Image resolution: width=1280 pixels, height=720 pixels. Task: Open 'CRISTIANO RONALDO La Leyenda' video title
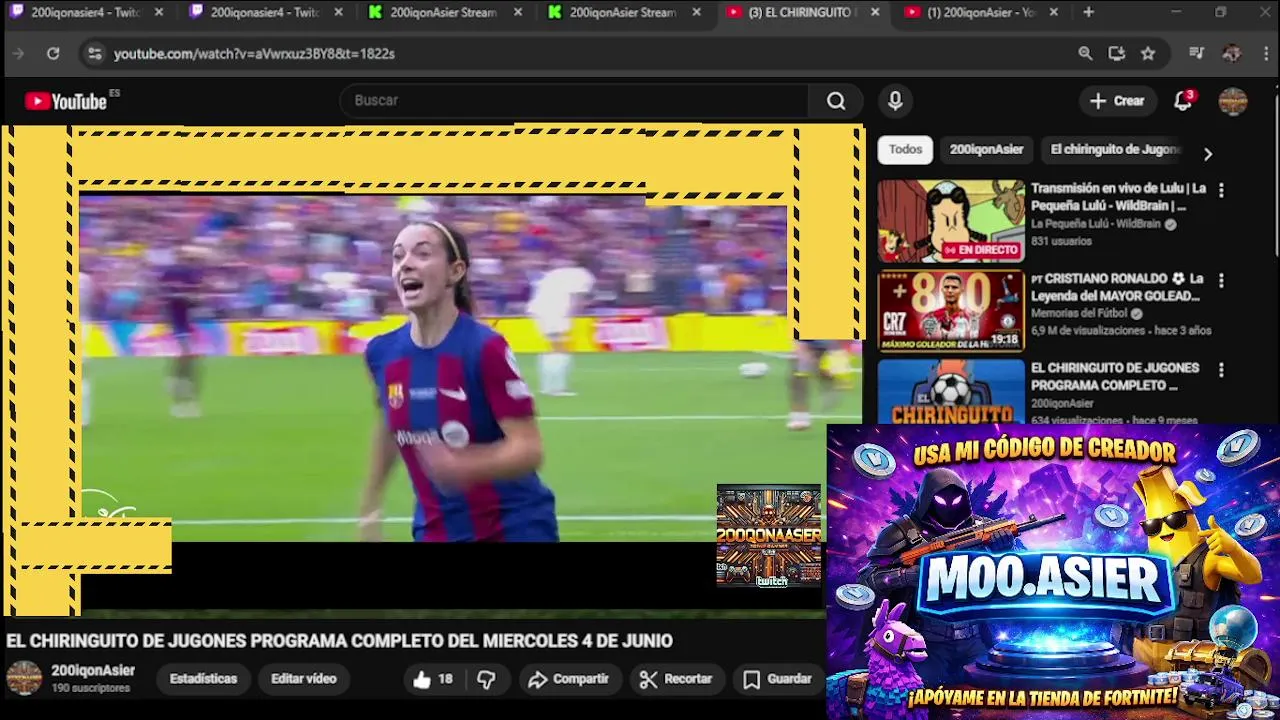(1116, 287)
